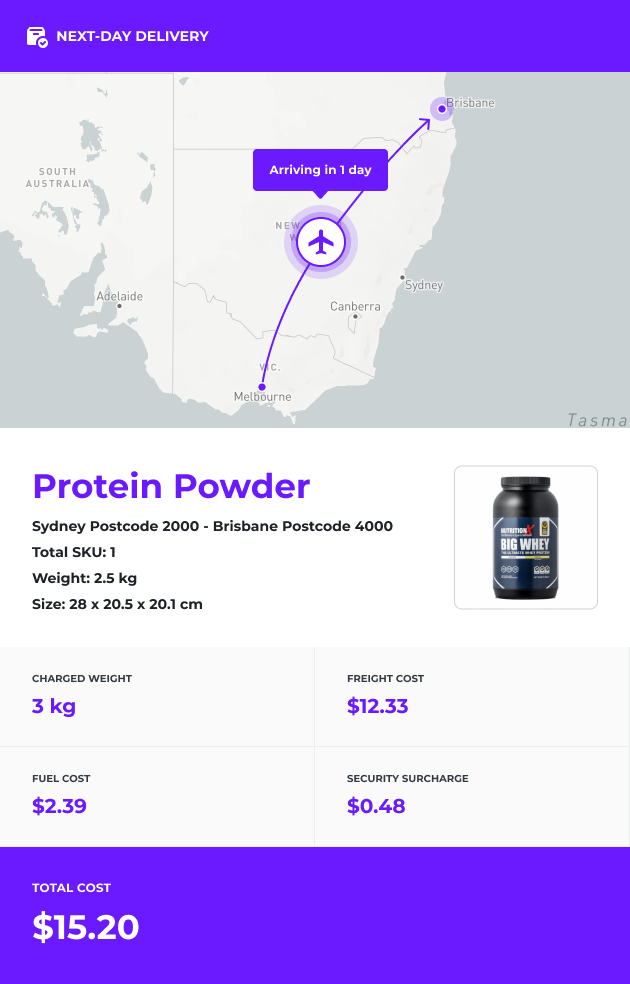This screenshot has width=630, height=984.
Task: Click the Total Cost $15.20 amount
Action: [86, 927]
